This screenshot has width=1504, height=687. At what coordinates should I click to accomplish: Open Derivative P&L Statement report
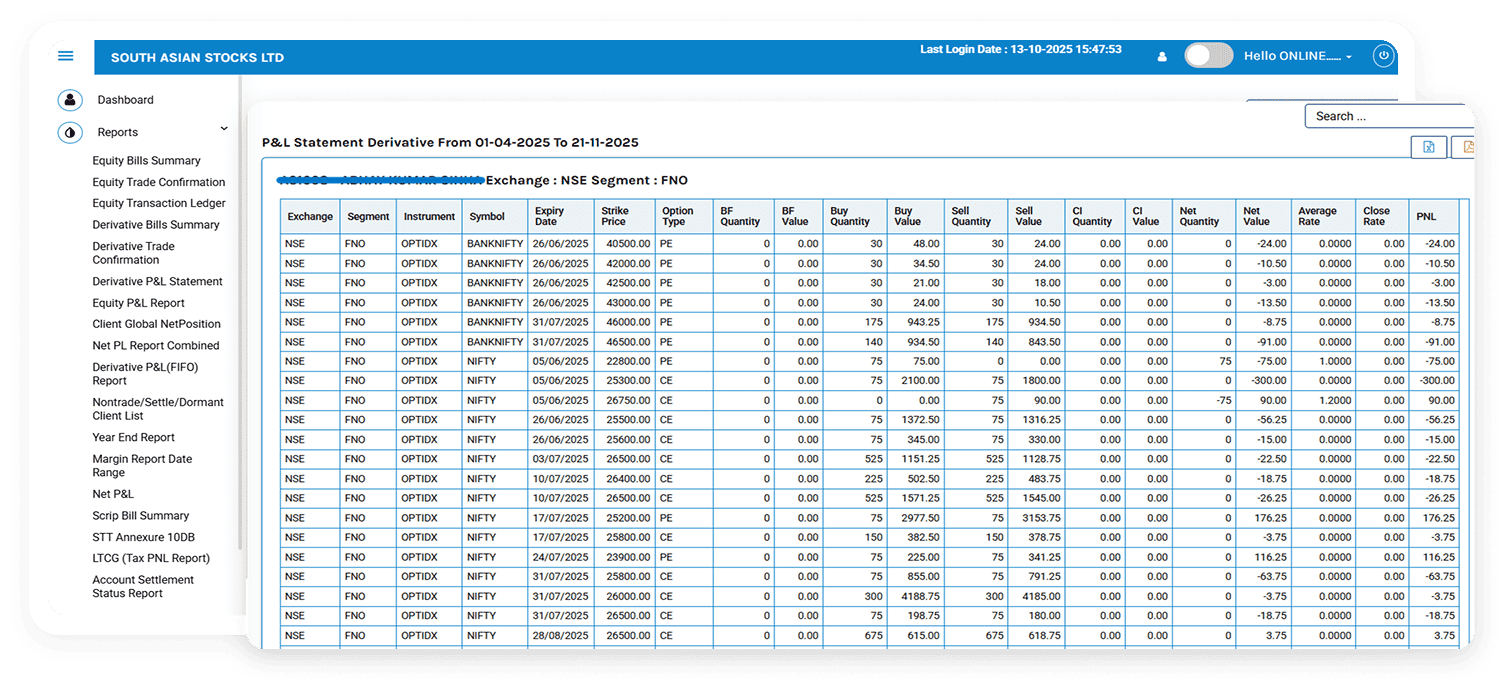coord(157,282)
